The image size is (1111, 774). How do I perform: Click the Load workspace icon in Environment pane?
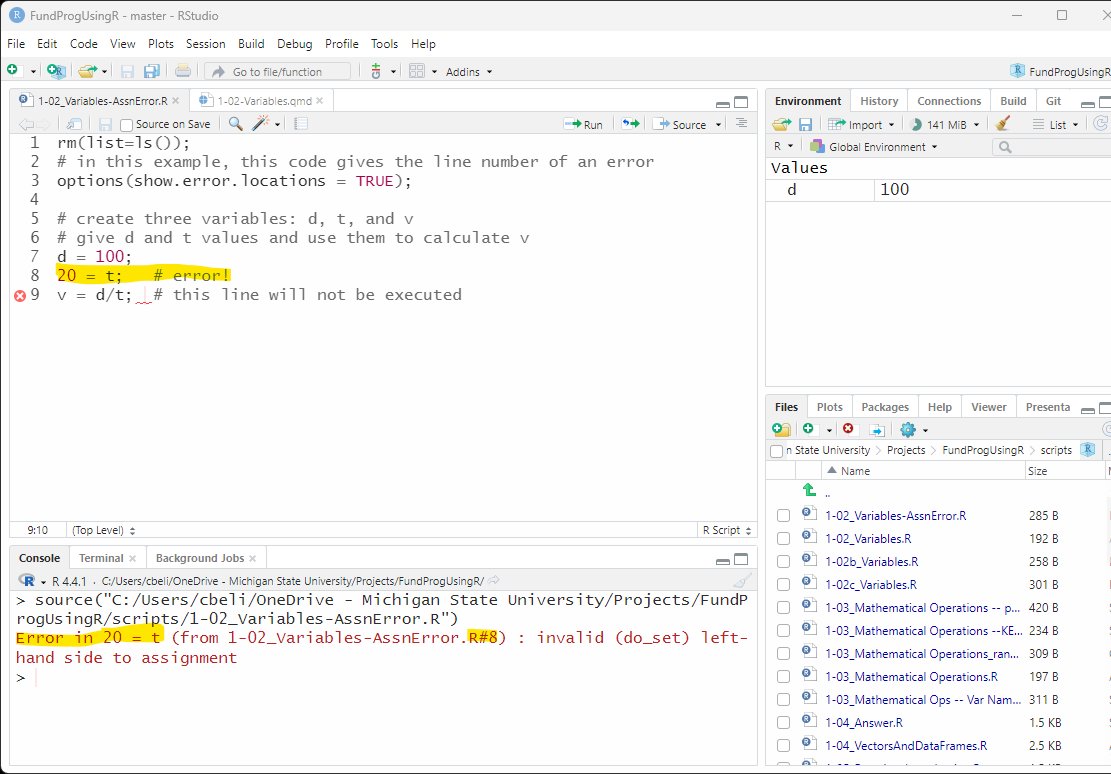tap(782, 124)
